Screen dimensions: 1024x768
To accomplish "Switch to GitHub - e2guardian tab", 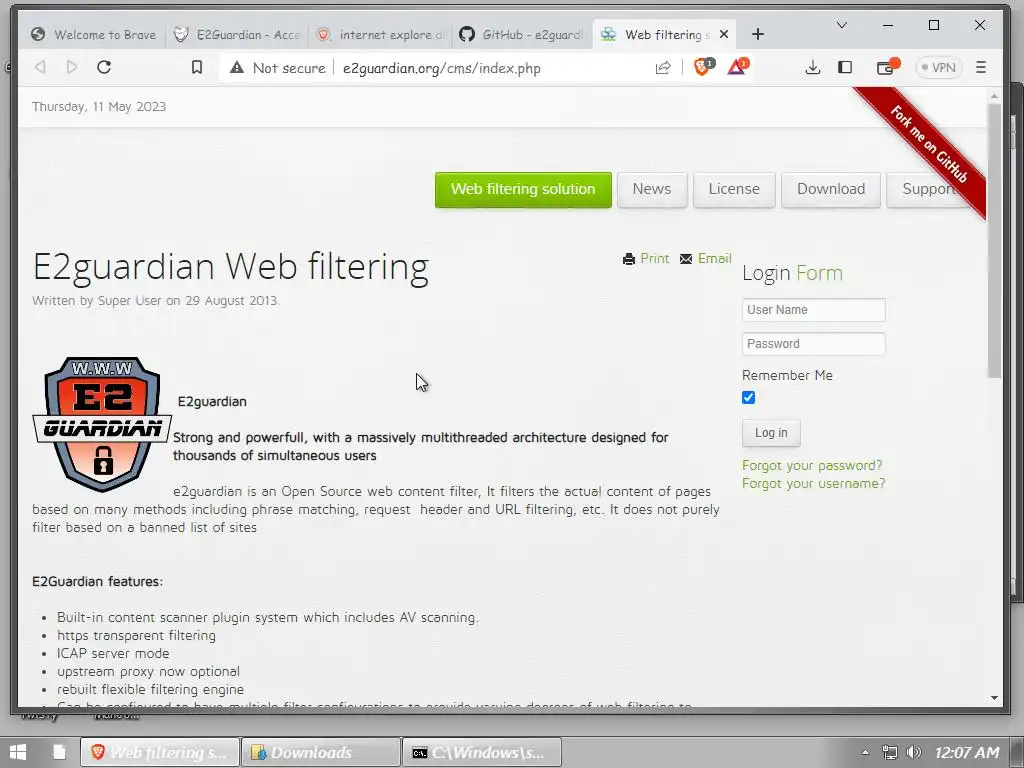I will (522, 35).
